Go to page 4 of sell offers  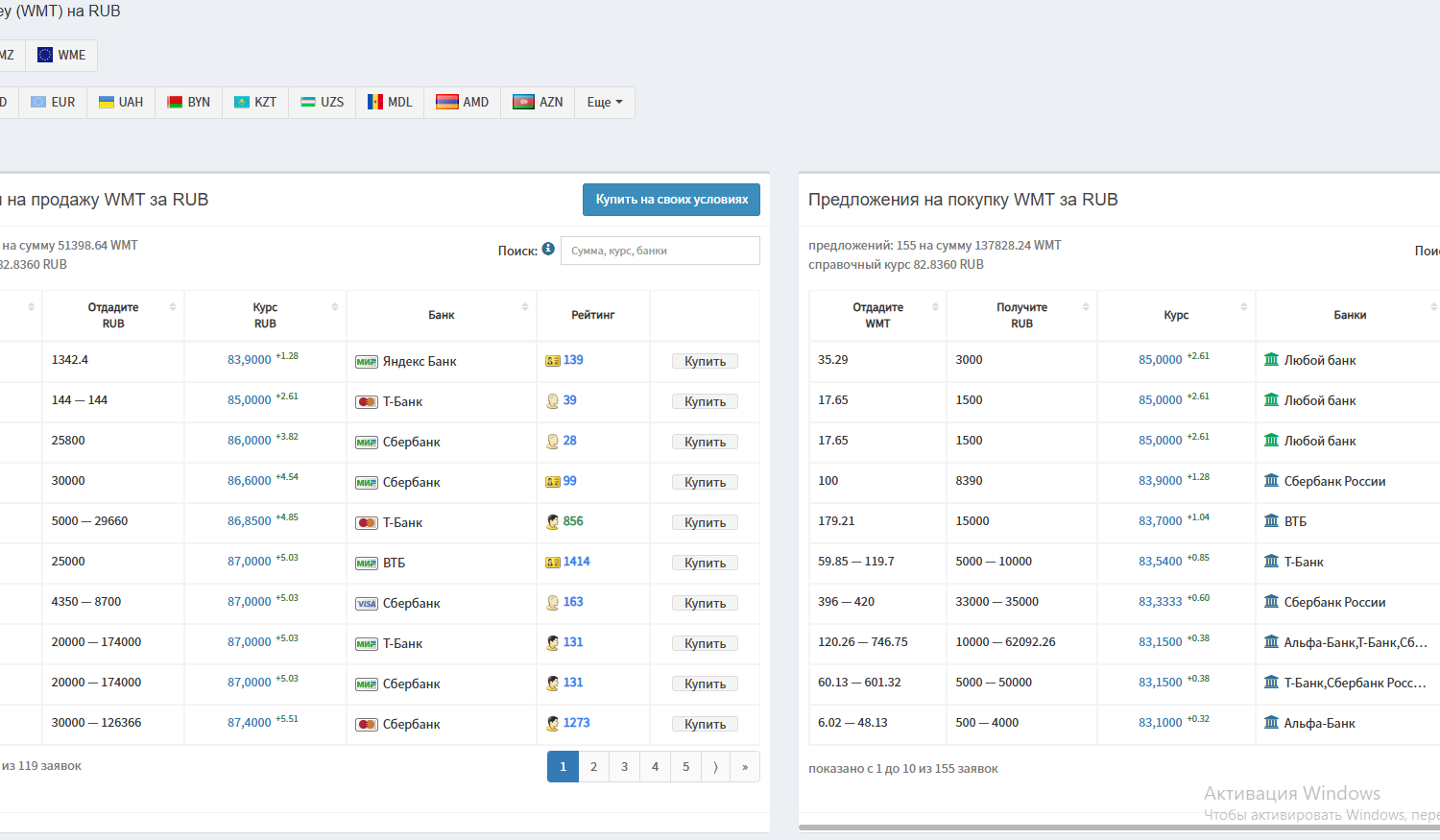[655, 767]
